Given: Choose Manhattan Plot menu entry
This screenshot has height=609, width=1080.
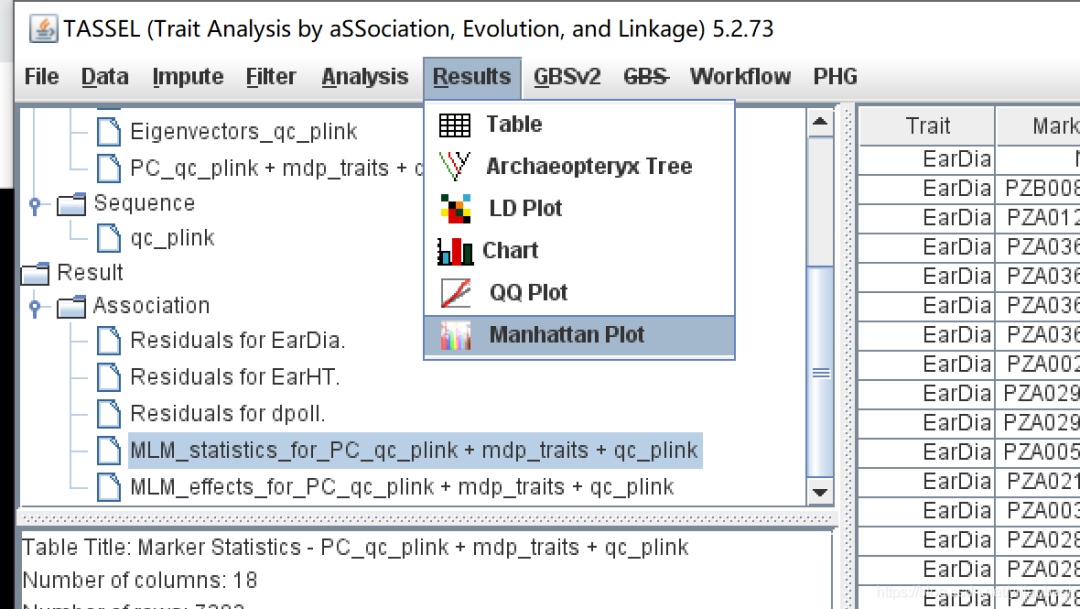Looking at the screenshot, I should pyautogui.click(x=579, y=335).
